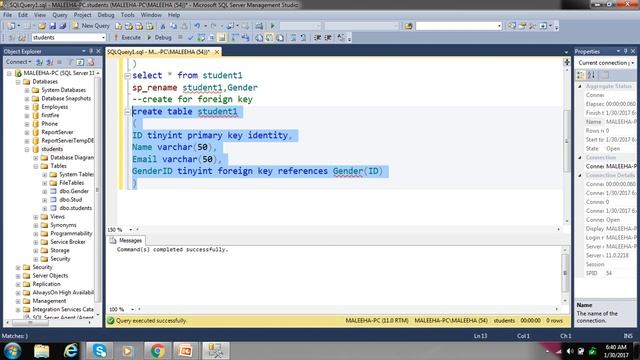
Task: Collapse the create table code block
Action: point(127,111)
